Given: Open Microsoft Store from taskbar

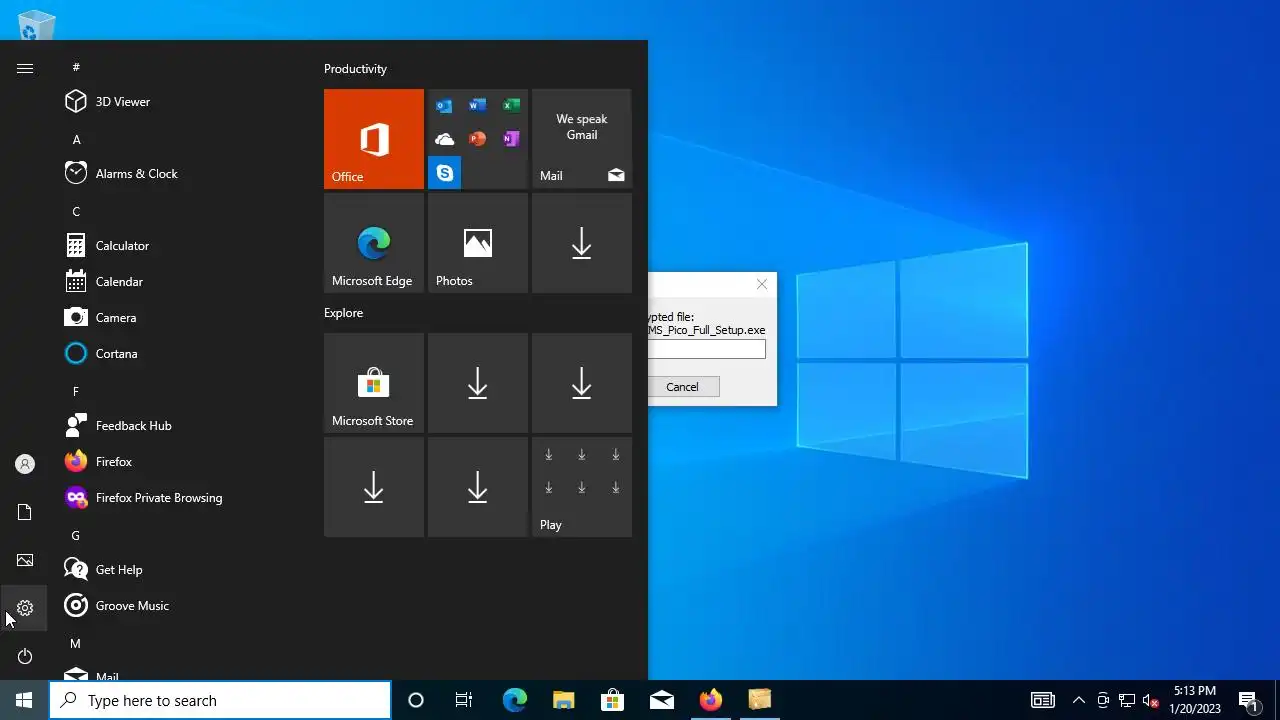Looking at the screenshot, I should point(612,700).
